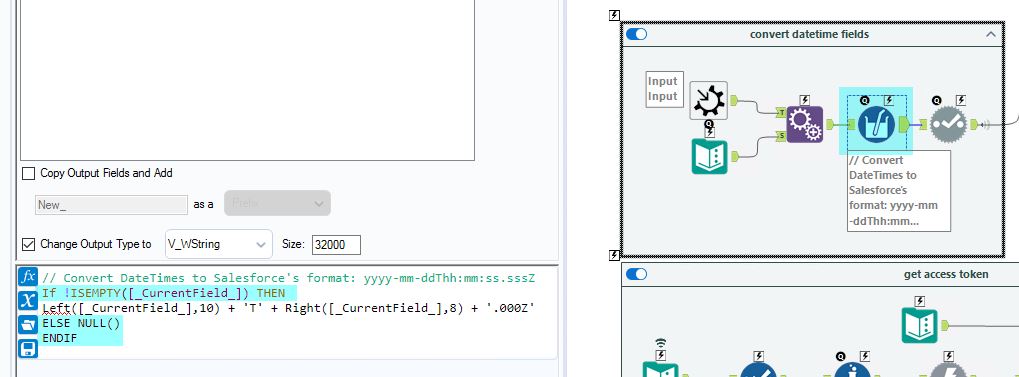Open saved expressions folder icon

27,324
